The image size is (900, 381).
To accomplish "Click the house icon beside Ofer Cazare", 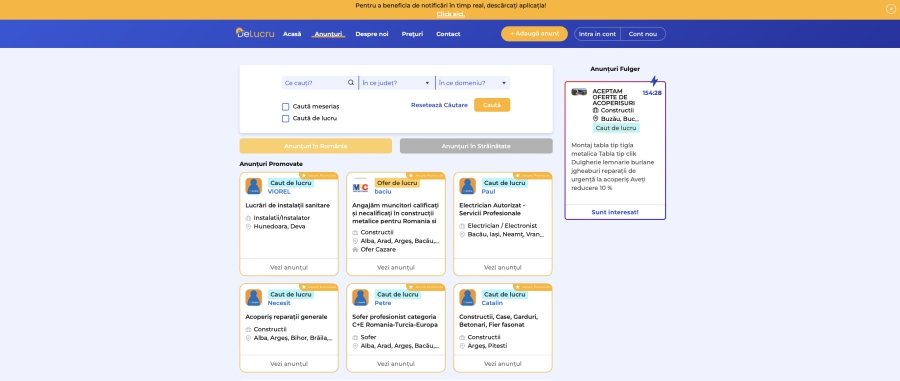I will click(355, 250).
